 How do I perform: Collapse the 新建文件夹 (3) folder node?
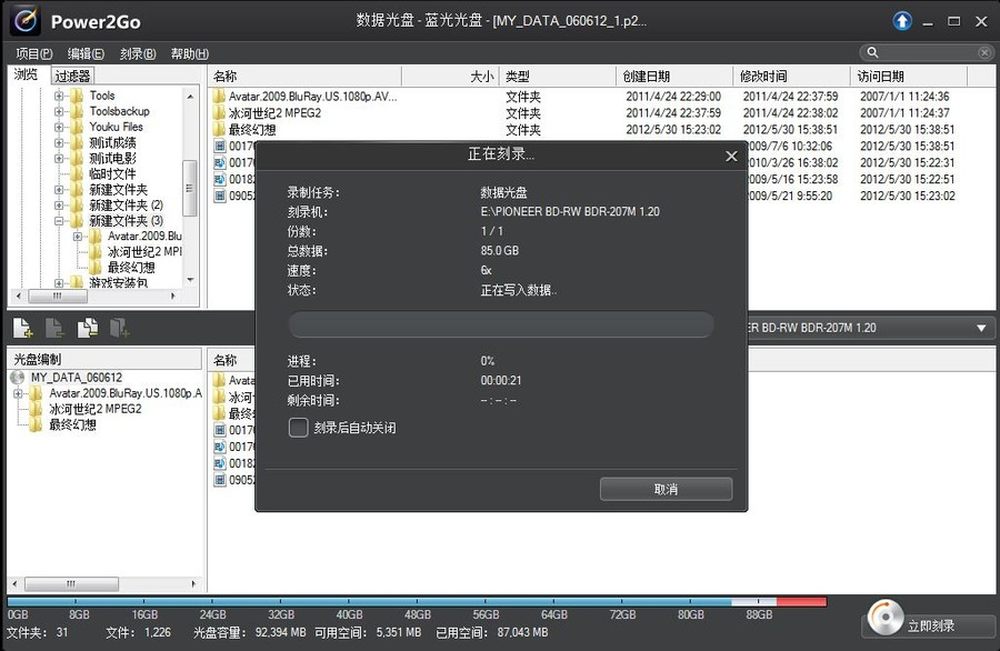pos(59,221)
